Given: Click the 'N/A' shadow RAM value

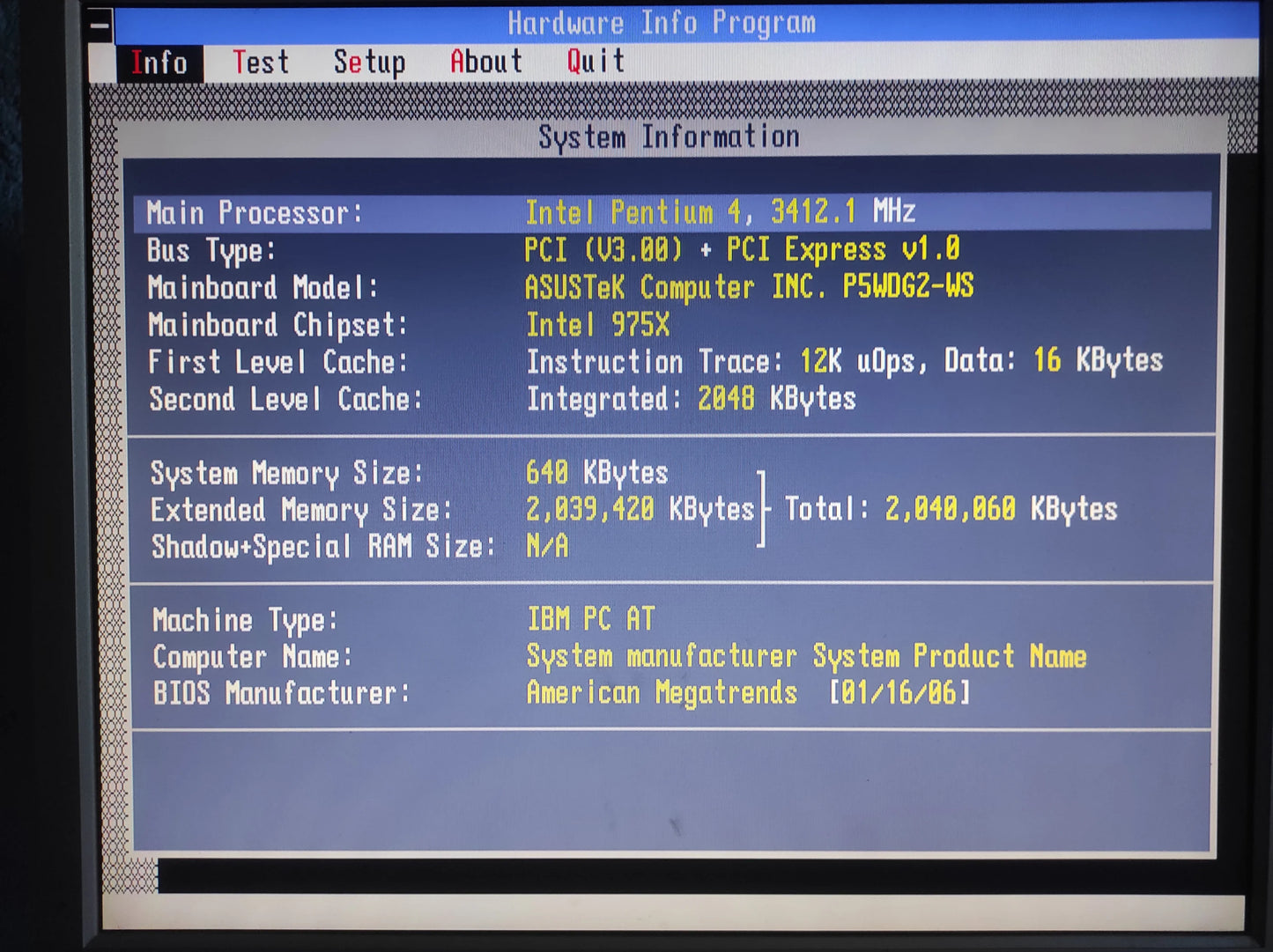Looking at the screenshot, I should pos(547,547).
